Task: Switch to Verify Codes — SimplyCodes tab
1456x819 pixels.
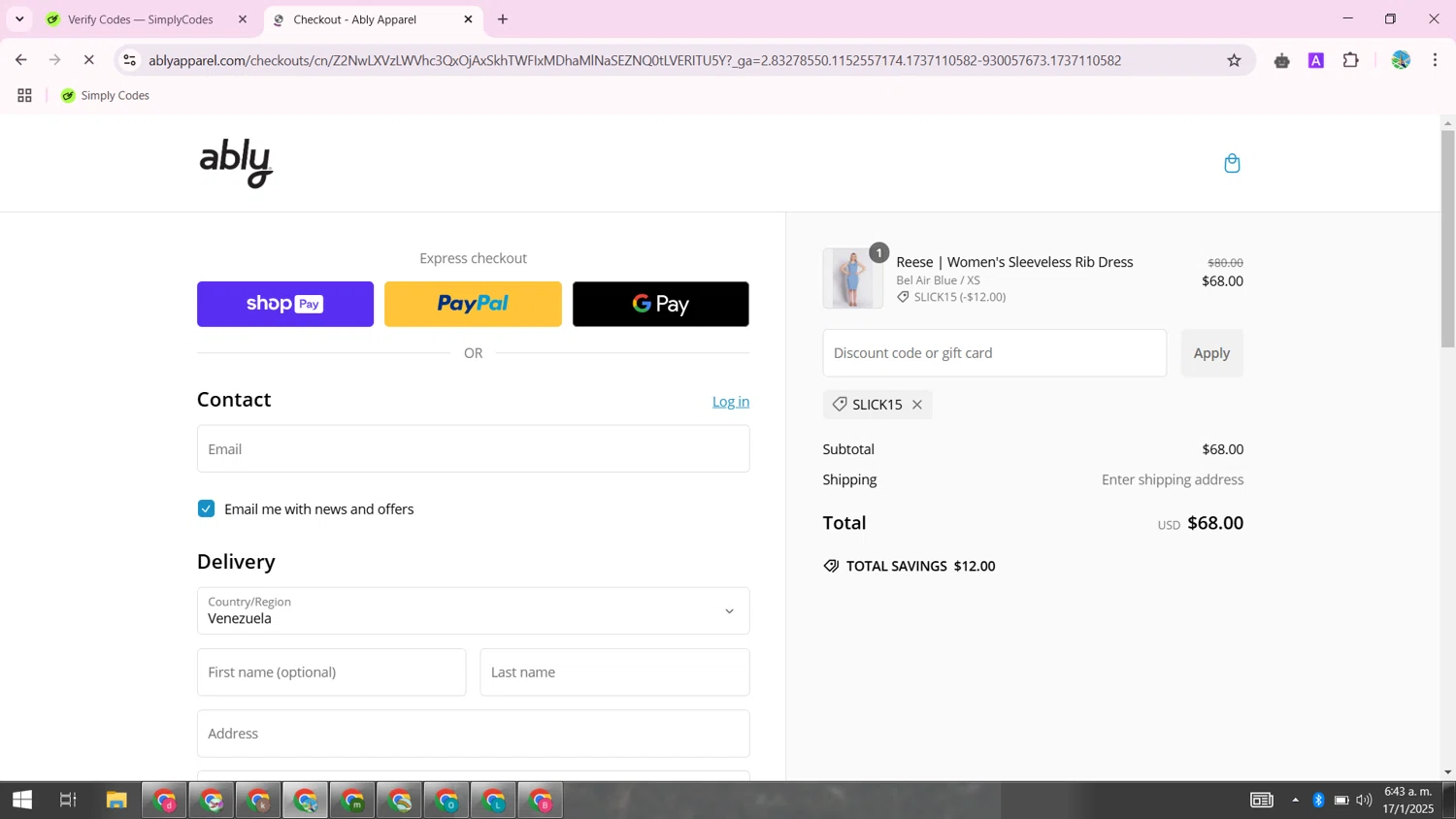Action: (141, 19)
